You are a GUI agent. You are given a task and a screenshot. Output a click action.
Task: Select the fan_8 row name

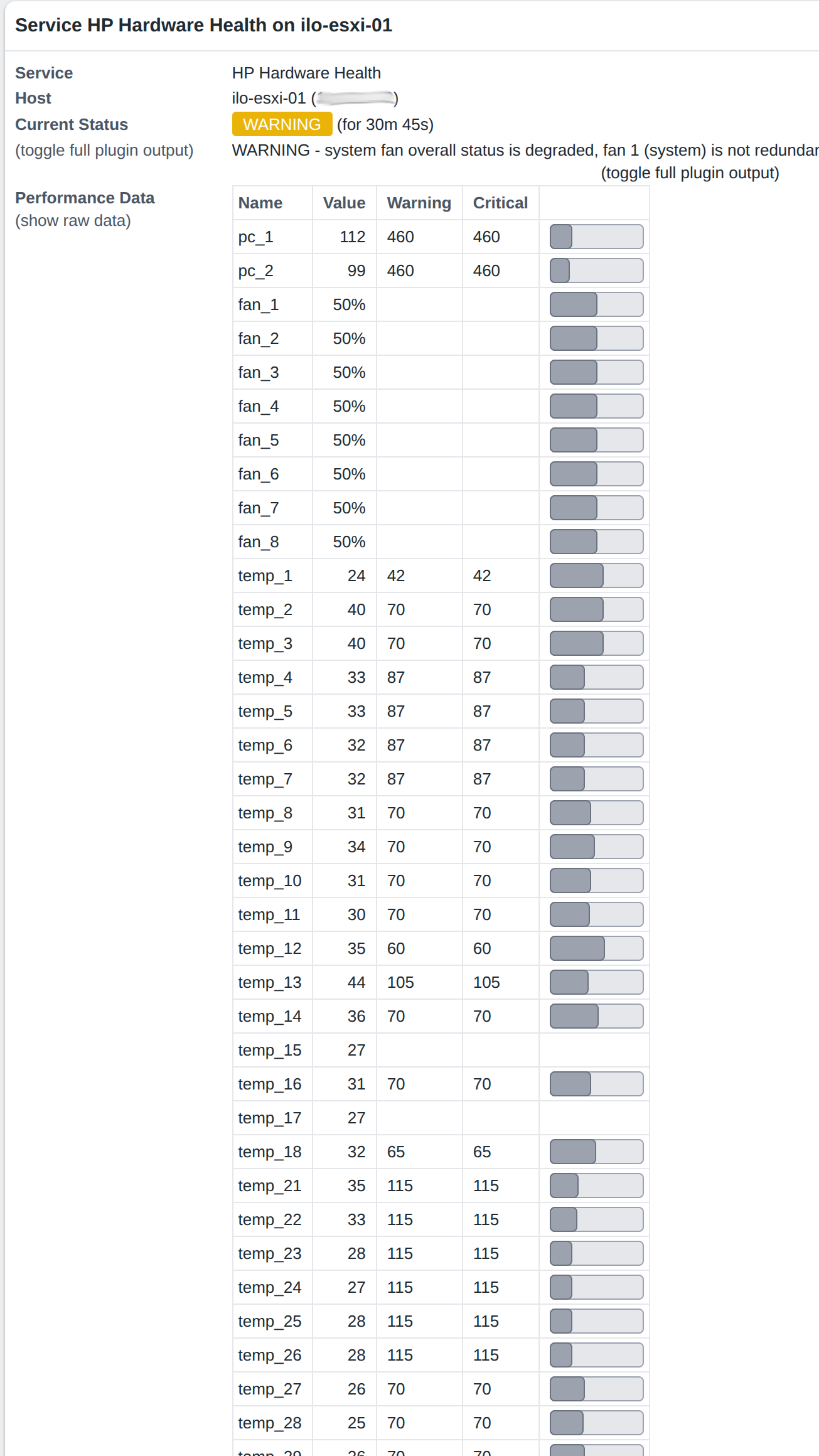click(258, 542)
